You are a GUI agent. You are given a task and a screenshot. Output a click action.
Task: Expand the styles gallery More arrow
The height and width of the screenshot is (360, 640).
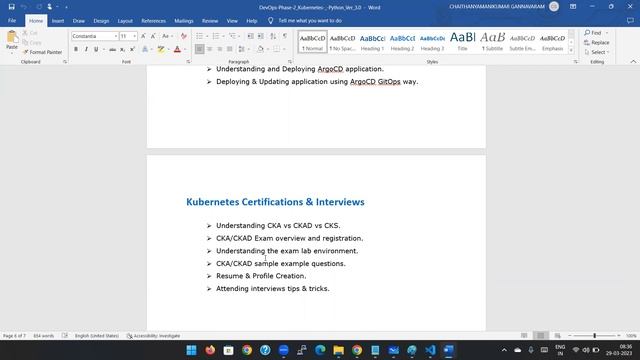tap(571, 51)
